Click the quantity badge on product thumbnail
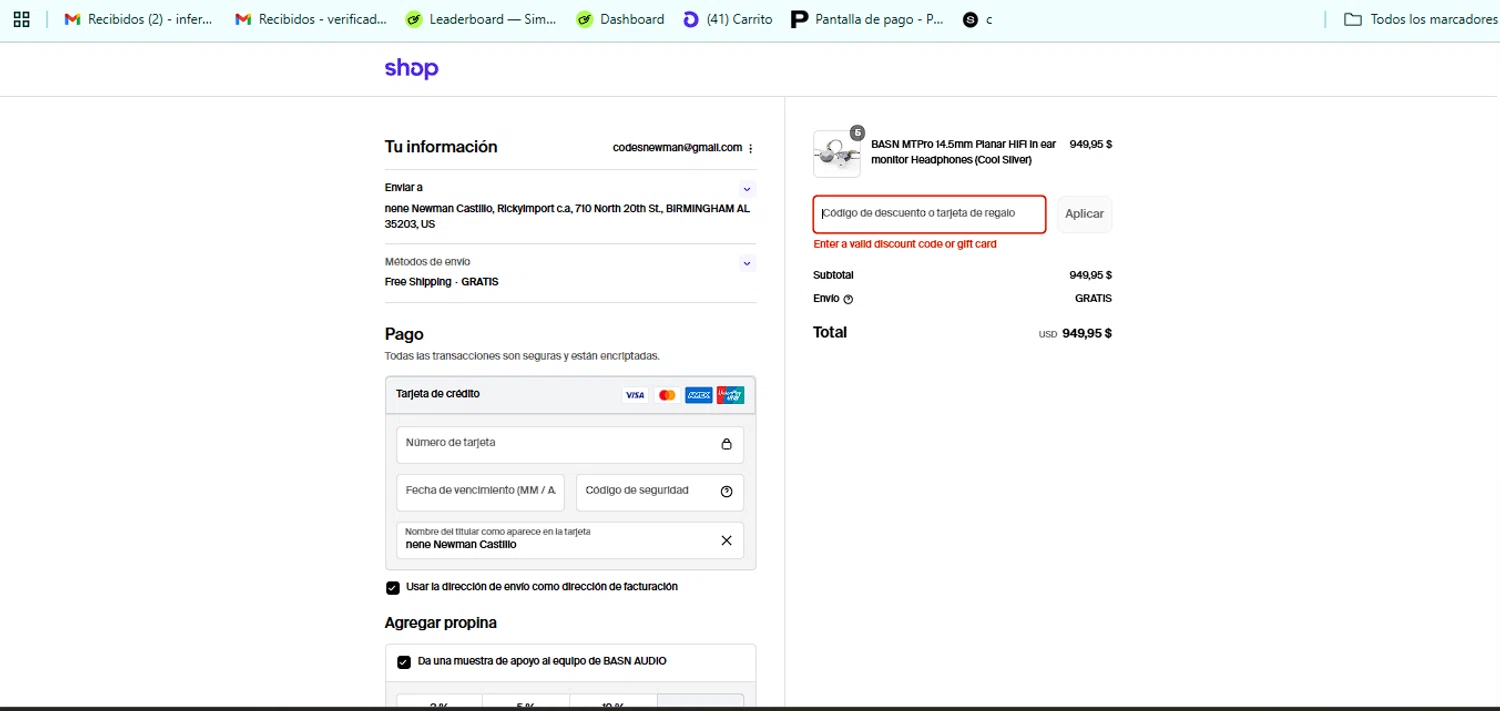Viewport: 1500px width, 711px height. coord(857,132)
